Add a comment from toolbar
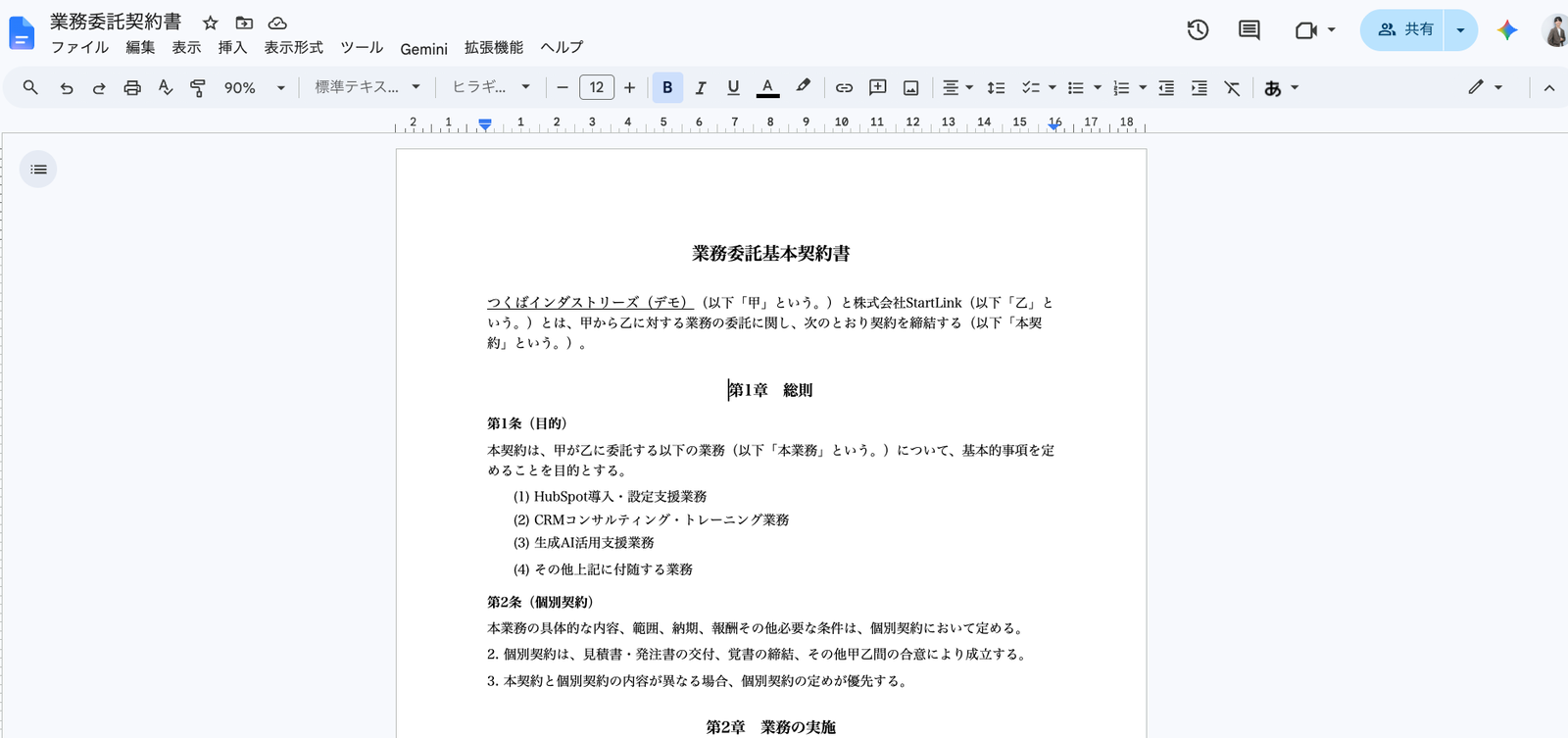Image resolution: width=1568 pixels, height=738 pixels. [878, 87]
